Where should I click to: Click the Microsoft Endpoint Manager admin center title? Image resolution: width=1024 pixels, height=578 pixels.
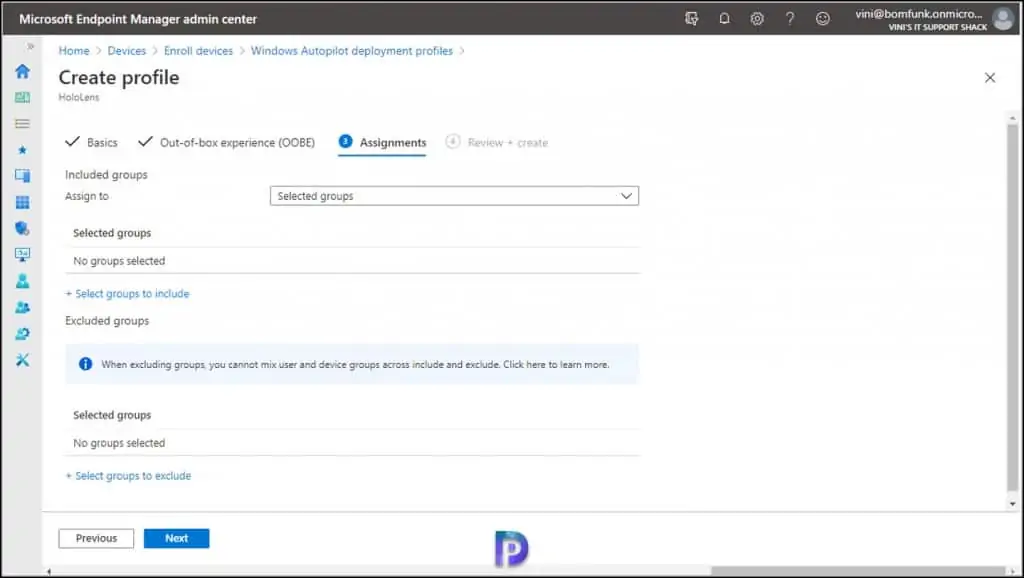[138, 19]
